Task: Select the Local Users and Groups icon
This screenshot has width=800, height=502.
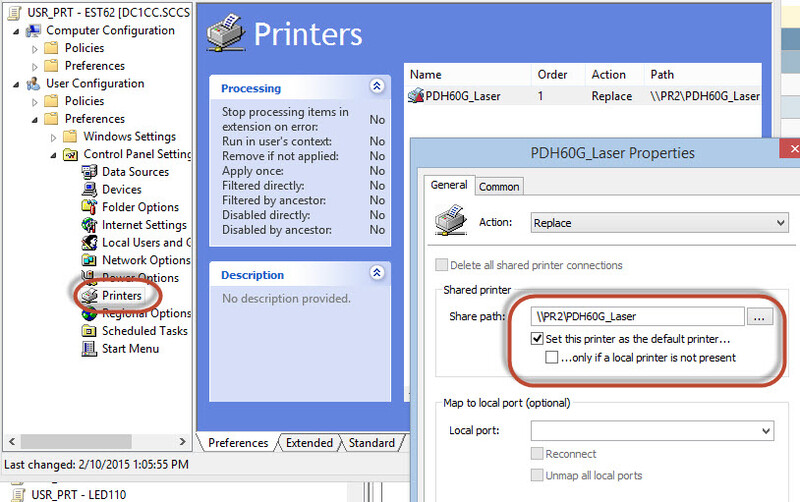Action: [89, 242]
